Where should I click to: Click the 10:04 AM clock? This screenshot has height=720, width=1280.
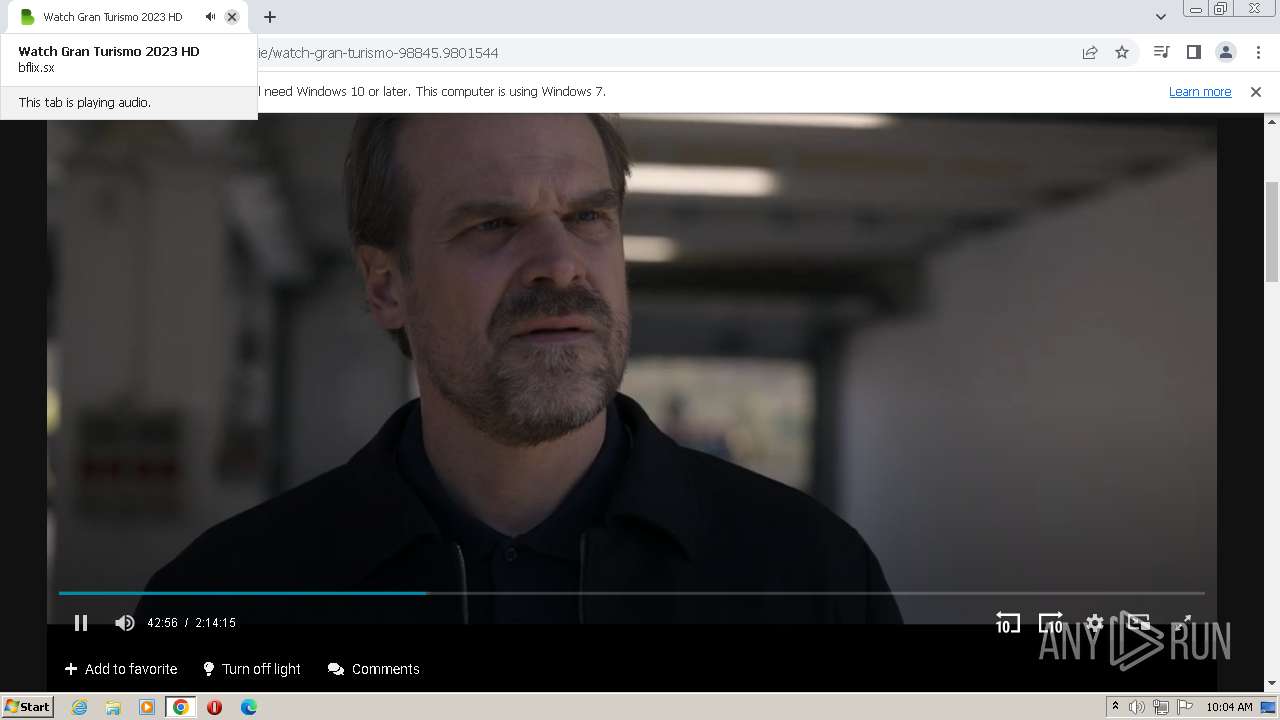(x=1229, y=707)
